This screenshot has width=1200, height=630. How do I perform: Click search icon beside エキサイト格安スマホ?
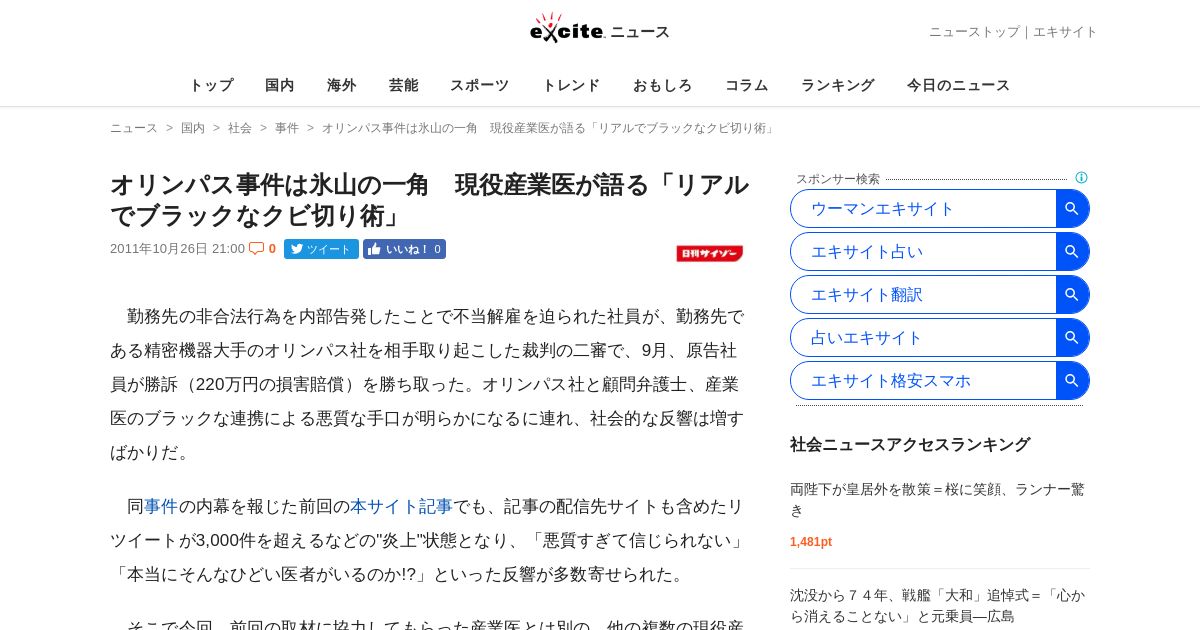(x=1072, y=381)
